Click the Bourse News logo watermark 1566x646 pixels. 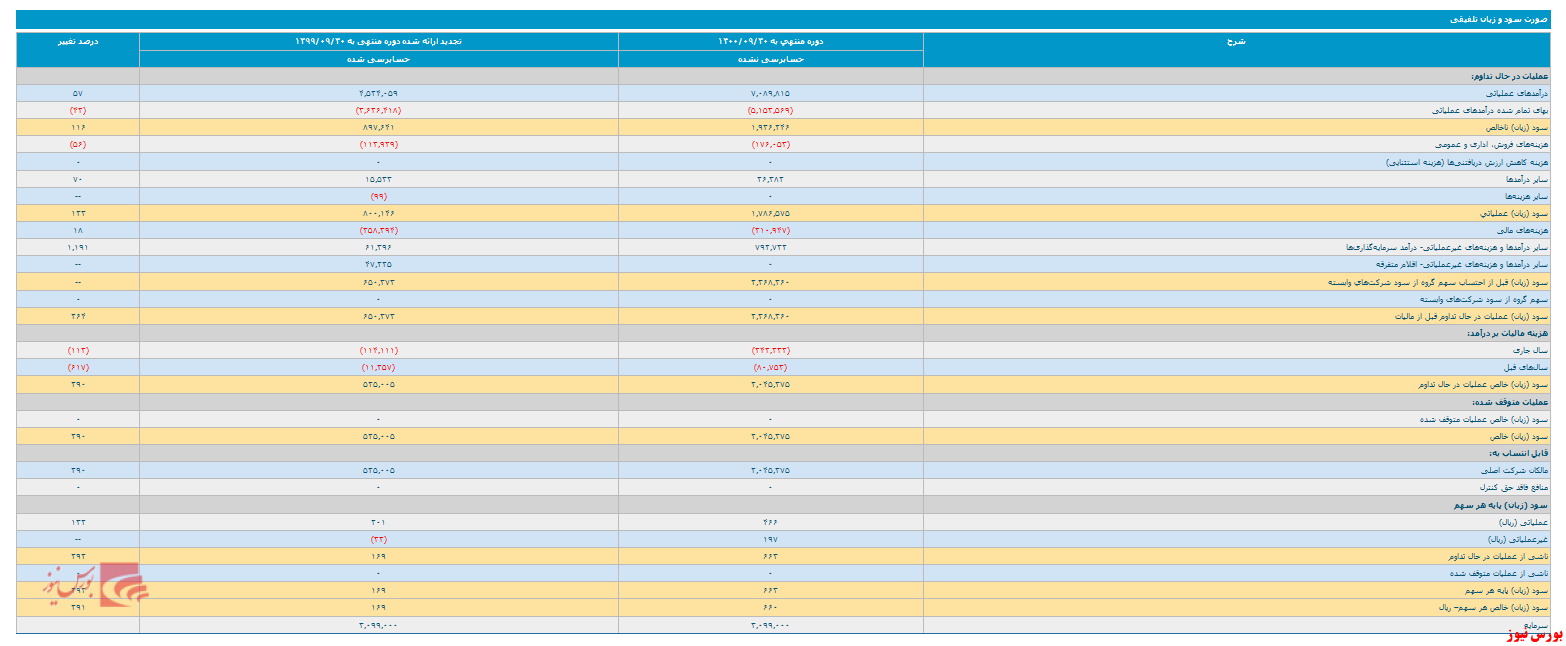tap(94, 583)
